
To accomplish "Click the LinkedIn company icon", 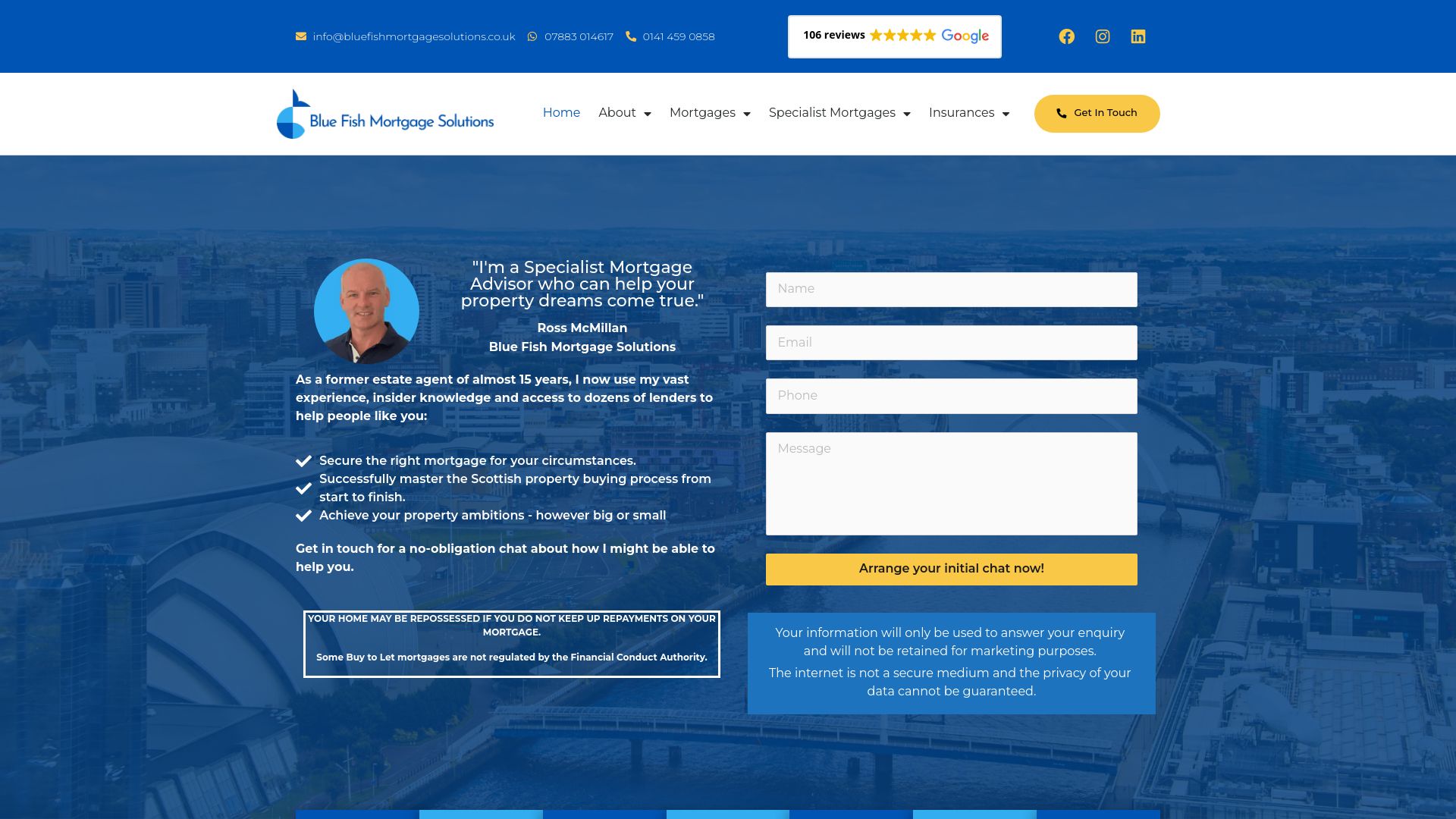I will (x=1138, y=36).
